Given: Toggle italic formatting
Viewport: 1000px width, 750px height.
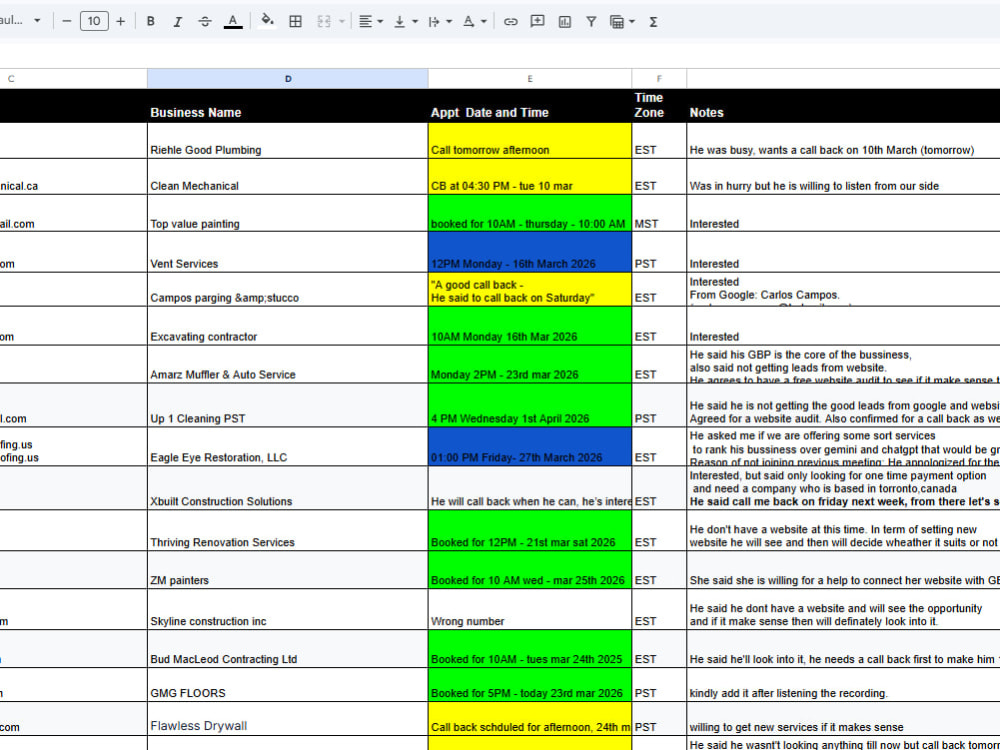Looking at the screenshot, I should tap(177, 21).
